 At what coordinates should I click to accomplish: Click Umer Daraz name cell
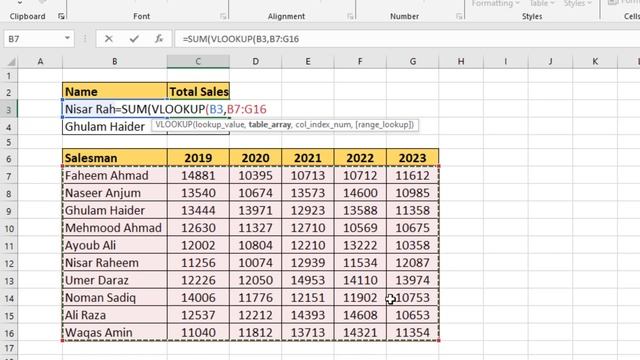(115, 280)
